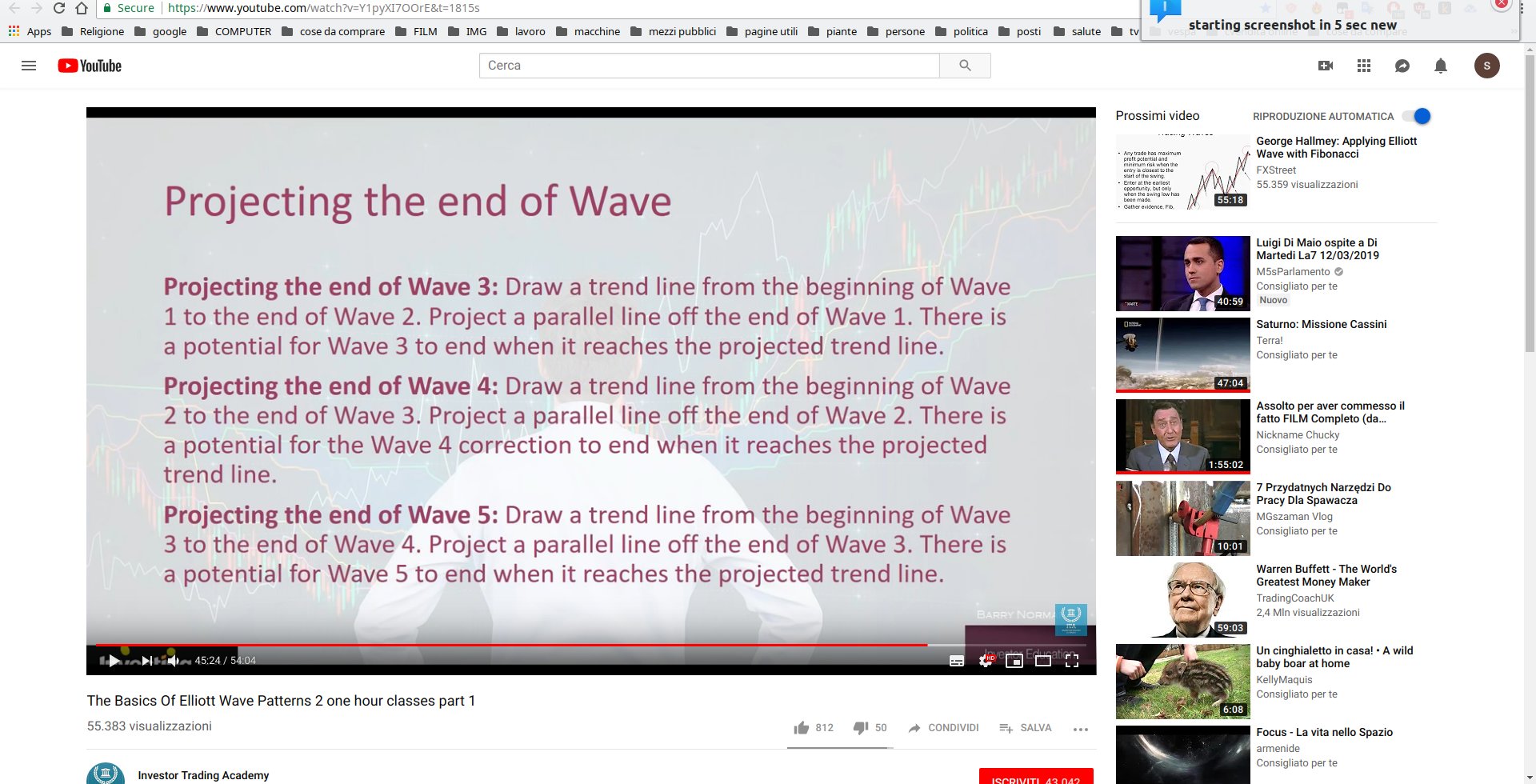Image resolution: width=1536 pixels, height=784 pixels.
Task: Open TradingCoachUK channel name
Action: 1294,598
